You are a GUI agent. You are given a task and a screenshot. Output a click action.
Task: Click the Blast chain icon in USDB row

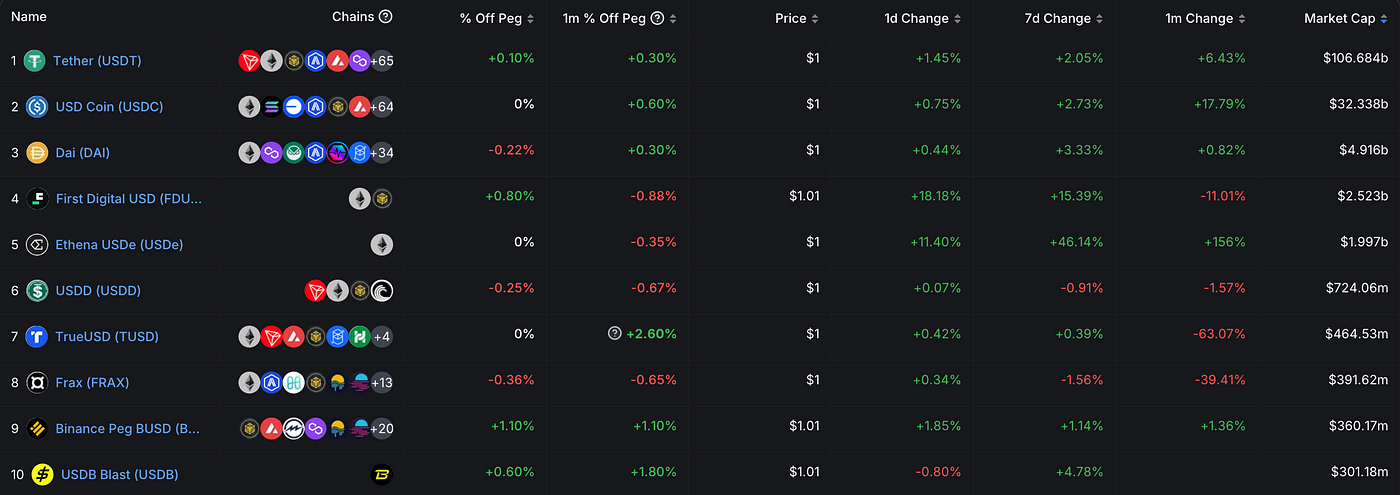(x=381, y=474)
